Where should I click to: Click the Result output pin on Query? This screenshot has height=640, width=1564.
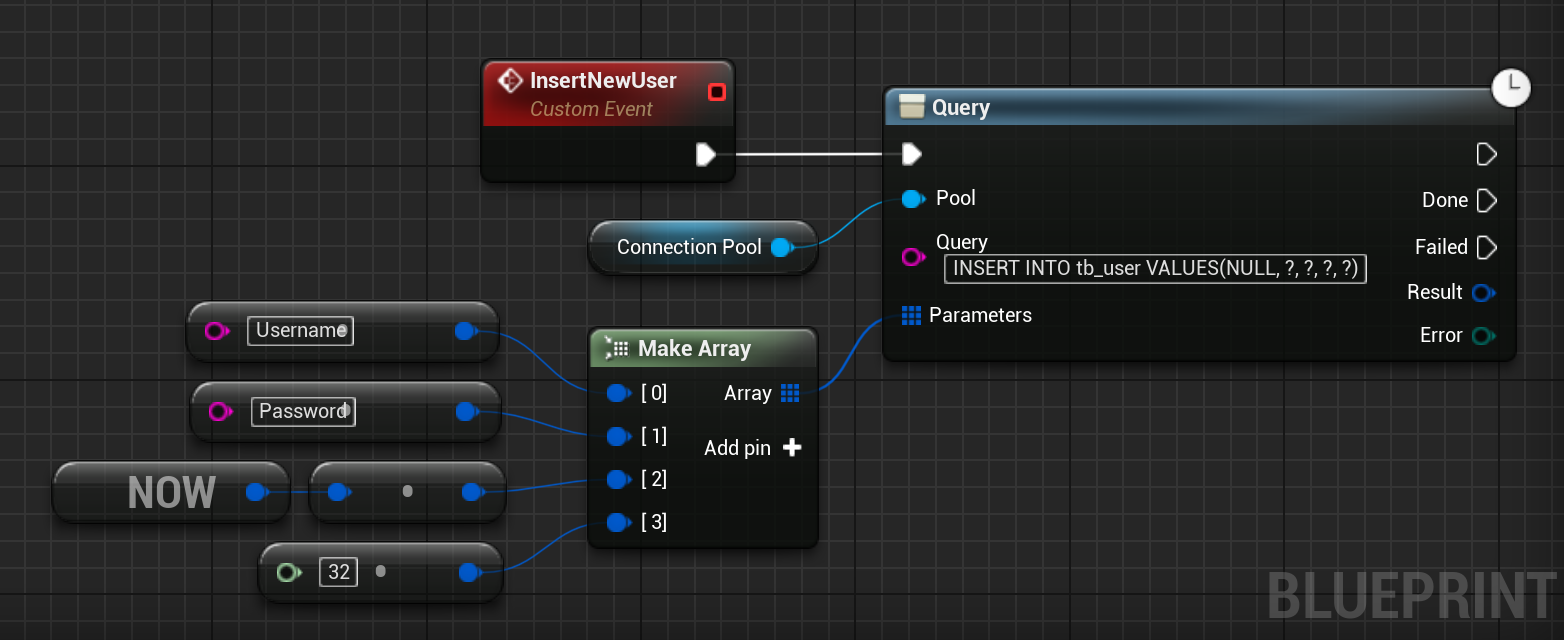tap(1484, 292)
